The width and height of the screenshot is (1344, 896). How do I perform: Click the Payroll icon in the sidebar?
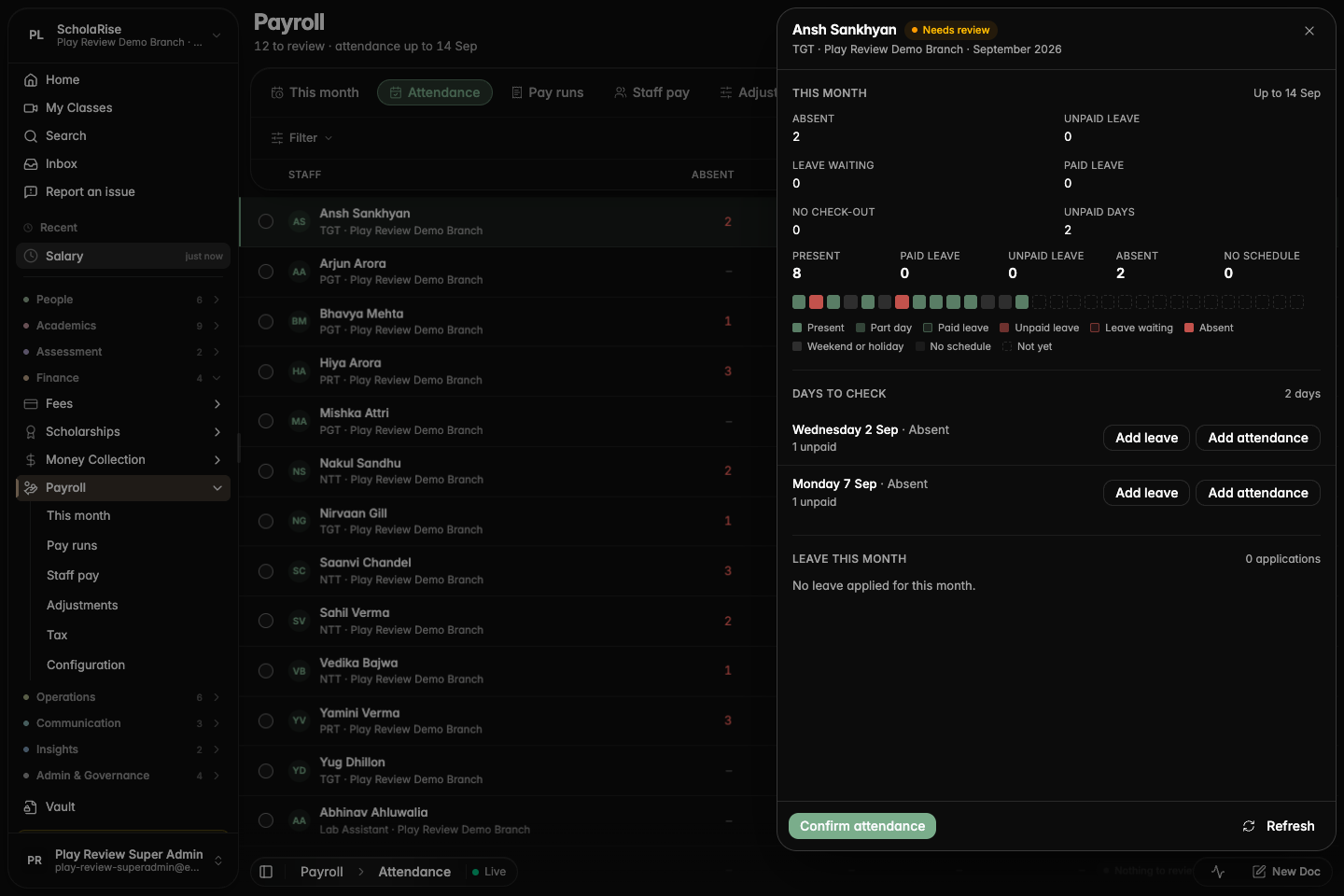[31, 488]
